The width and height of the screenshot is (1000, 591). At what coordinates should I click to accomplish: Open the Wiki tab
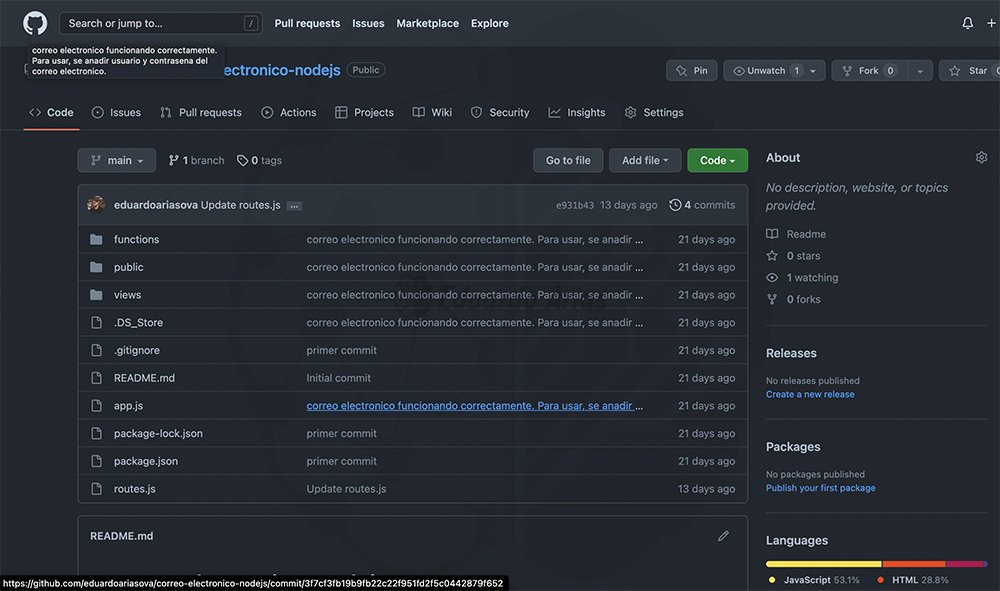pos(432,112)
